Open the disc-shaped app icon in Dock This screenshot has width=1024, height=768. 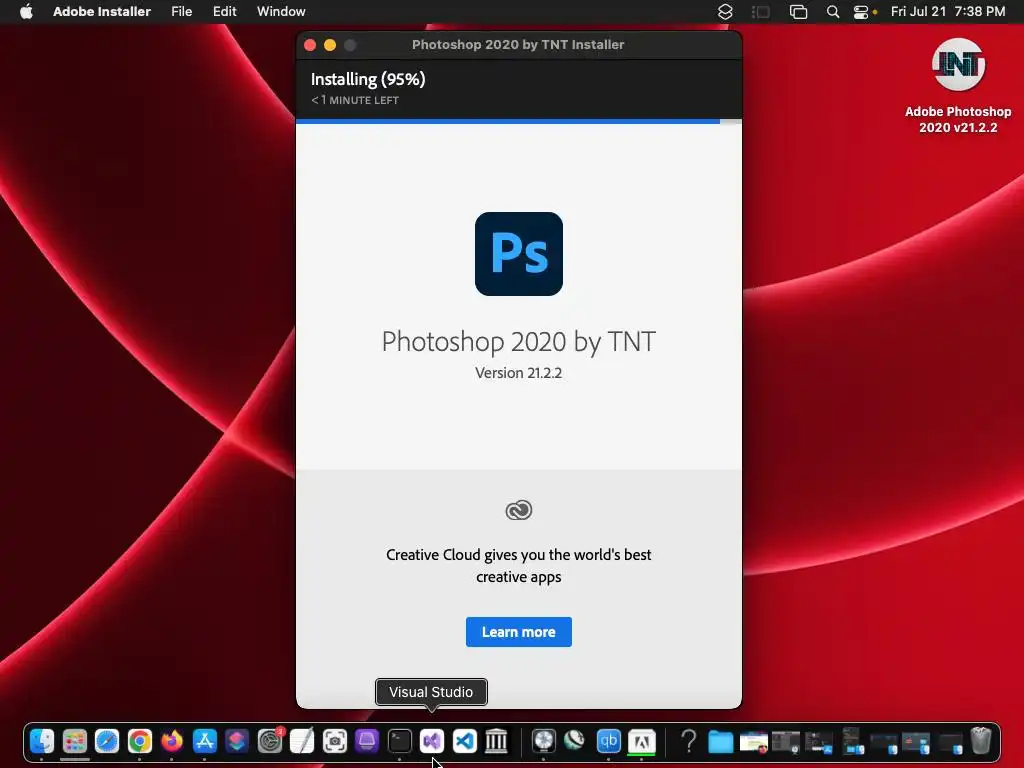coord(543,741)
